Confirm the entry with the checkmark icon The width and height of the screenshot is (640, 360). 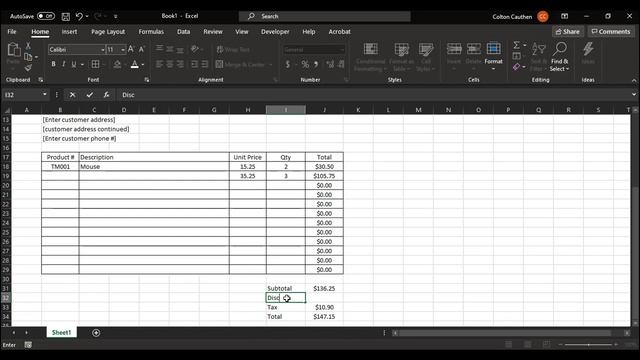(89, 95)
